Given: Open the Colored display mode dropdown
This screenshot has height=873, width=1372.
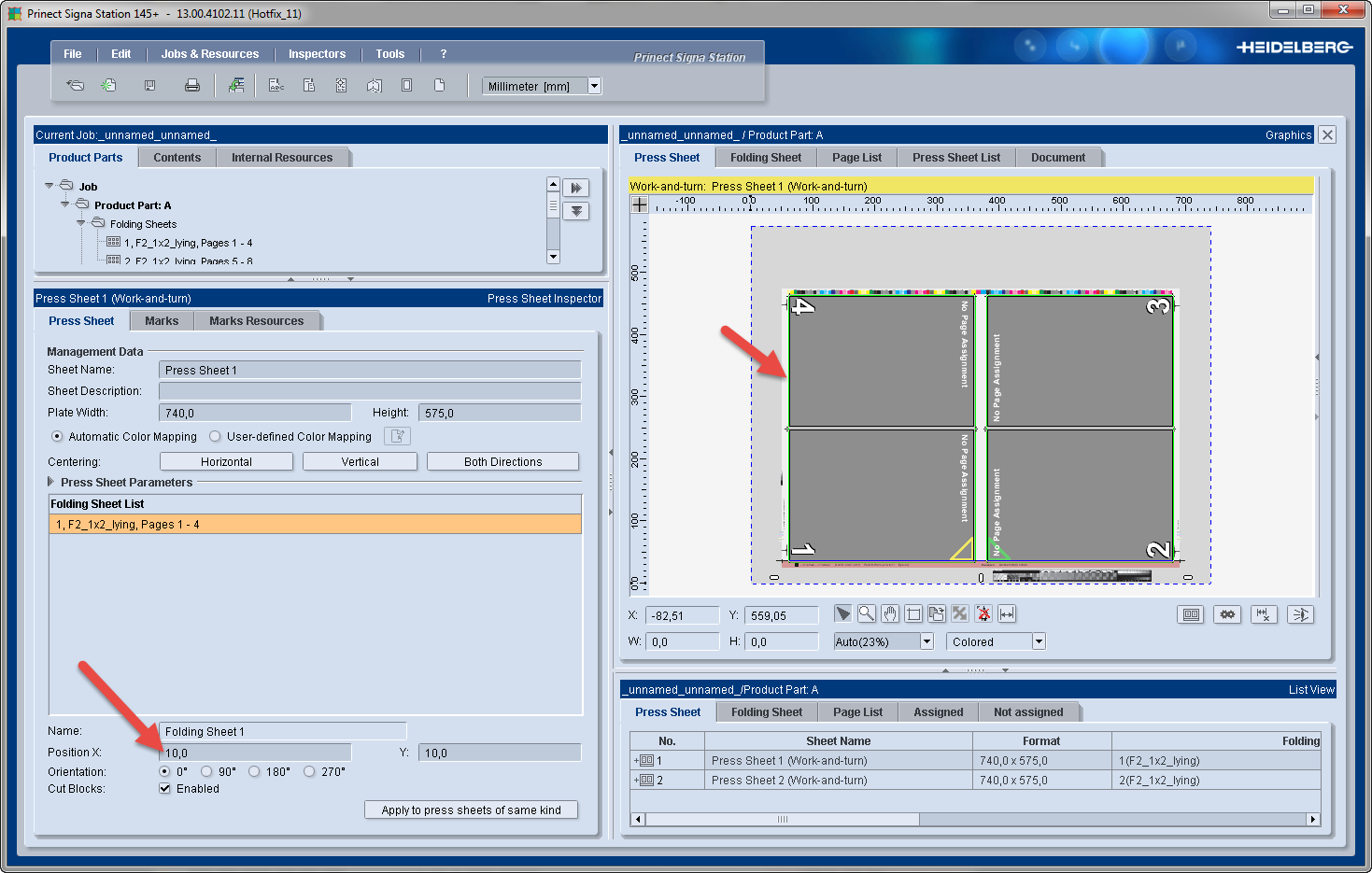Looking at the screenshot, I should (x=1039, y=641).
